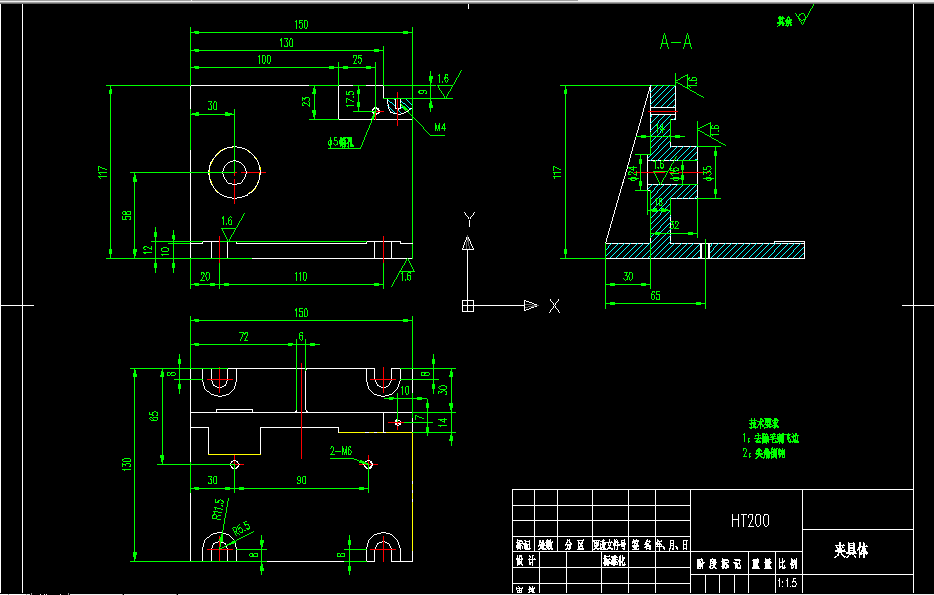Image resolution: width=934 pixels, height=595 pixels.
Task: Click the '18' dimension in section A-A
Action: (x=658, y=203)
